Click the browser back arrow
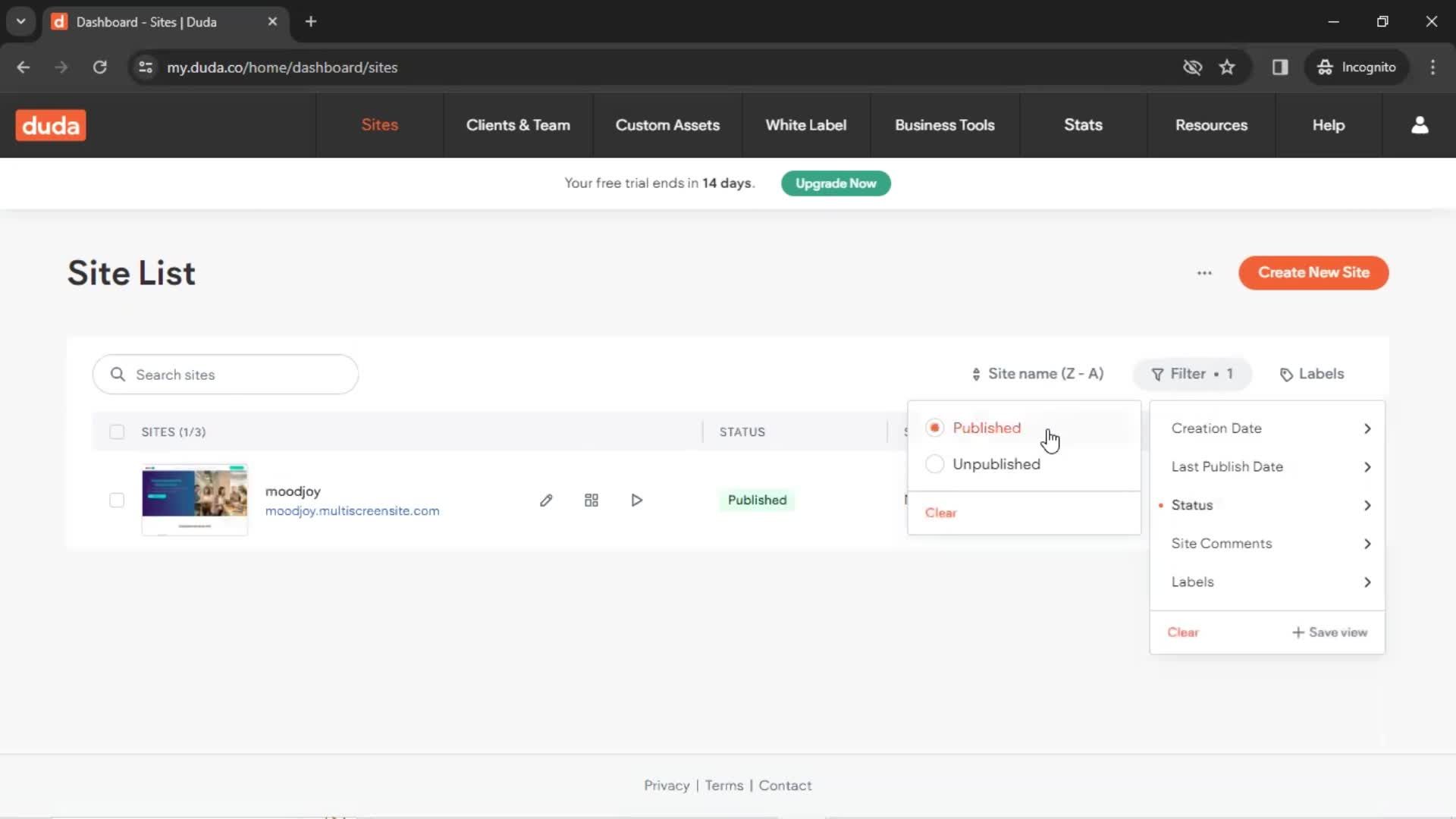Screen dimensions: 1456x819 (x=24, y=67)
